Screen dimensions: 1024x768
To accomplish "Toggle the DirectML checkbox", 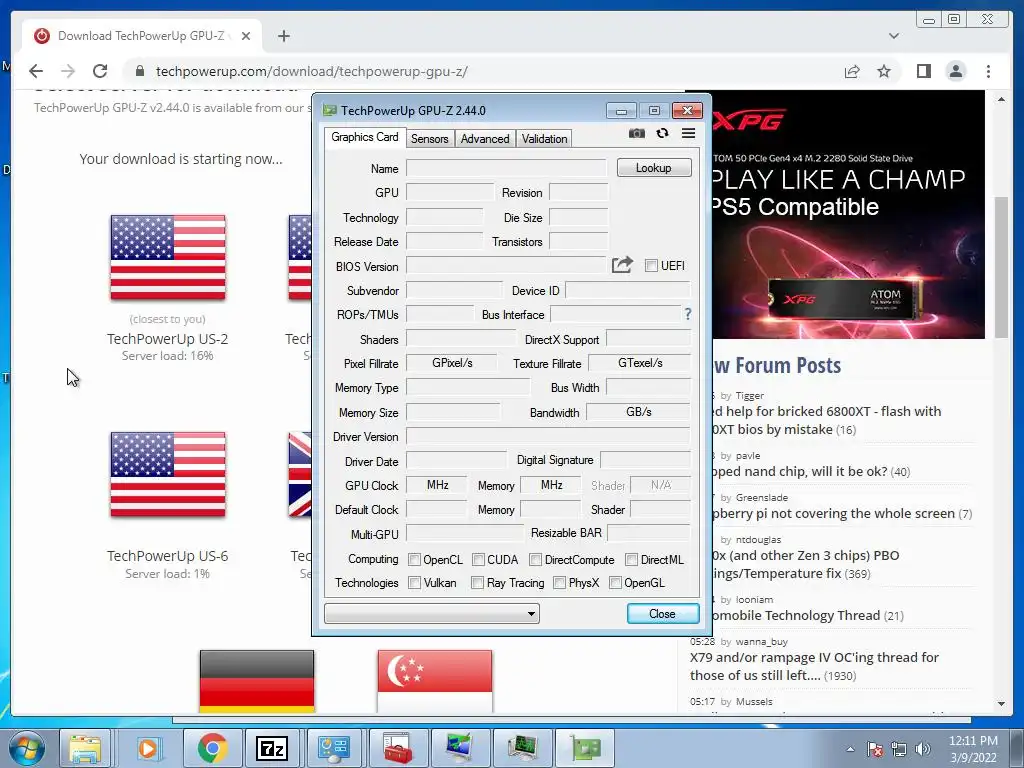I will coord(632,560).
